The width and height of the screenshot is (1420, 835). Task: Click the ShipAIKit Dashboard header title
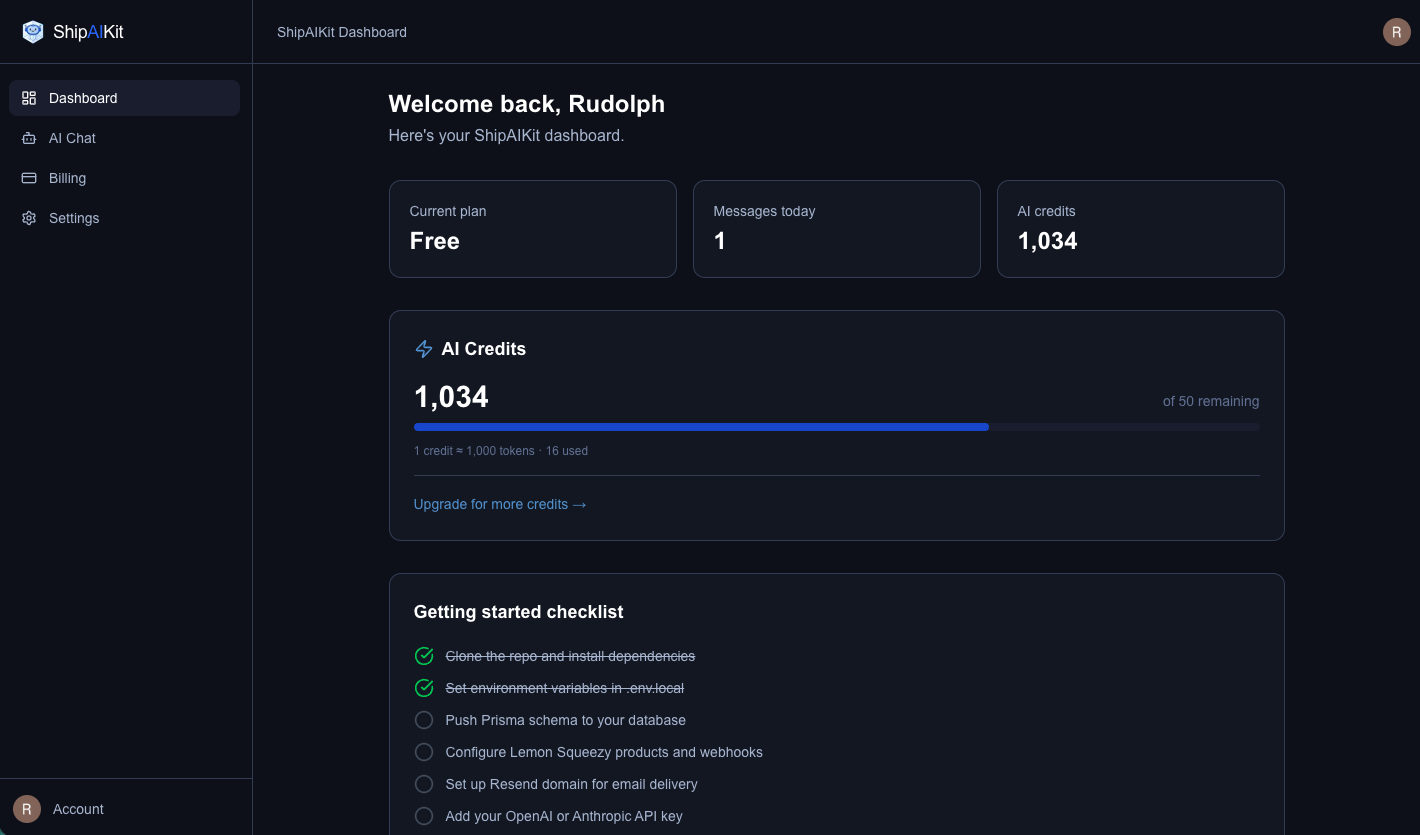click(342, 32)
